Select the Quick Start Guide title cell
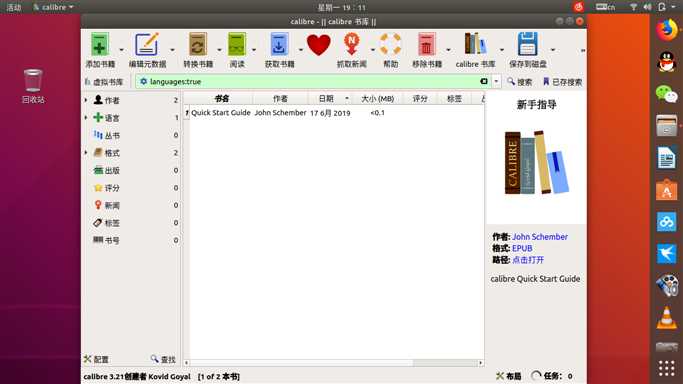Screen dimensions: 683x384 click(221, 113)
